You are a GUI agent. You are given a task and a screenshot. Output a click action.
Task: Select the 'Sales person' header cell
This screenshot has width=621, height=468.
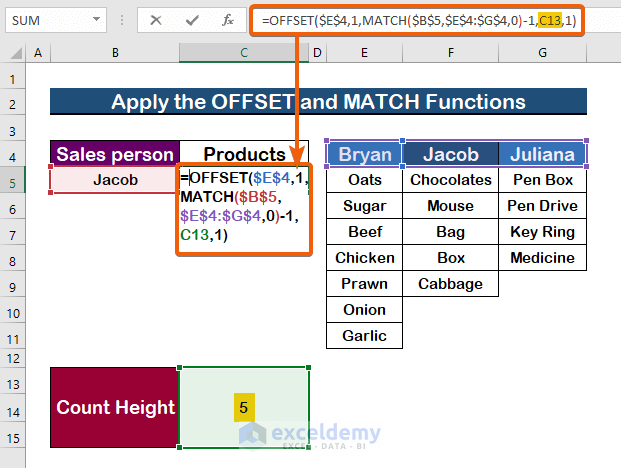pyautogui.click(x=115, y=154)
